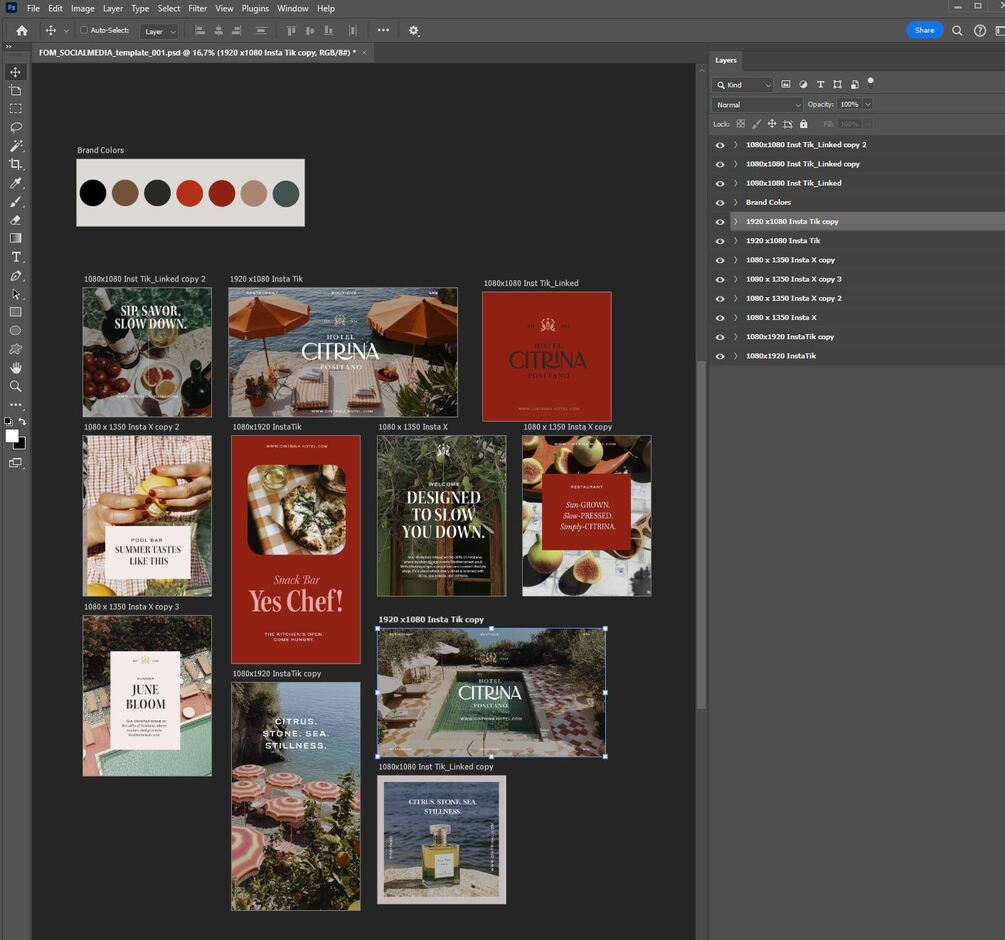The image size is (1005, 940).
Task: Open the layer filter Kind dropdown
Action: point(743,85)
